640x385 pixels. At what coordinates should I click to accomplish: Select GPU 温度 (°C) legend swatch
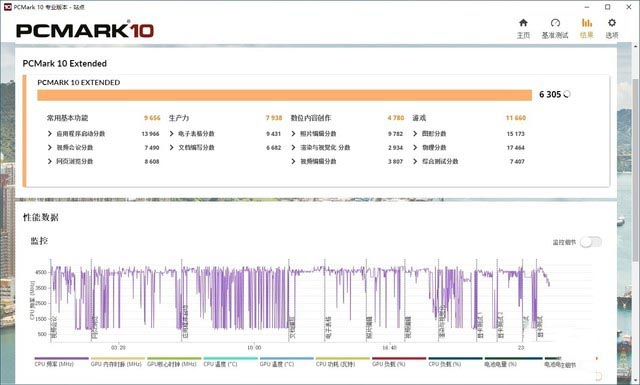coord(287,358)
